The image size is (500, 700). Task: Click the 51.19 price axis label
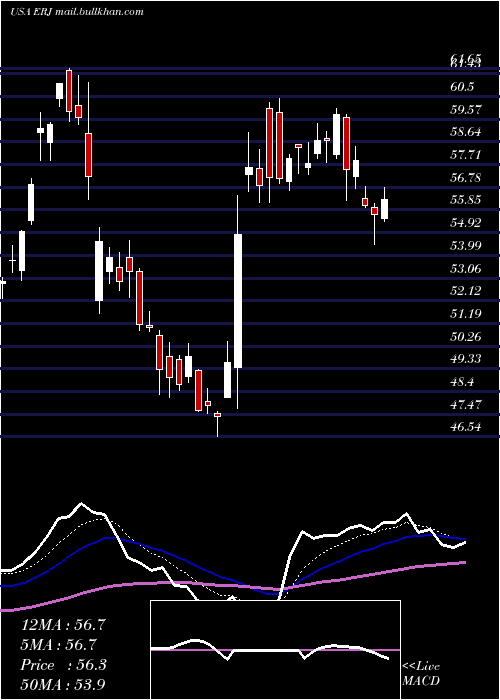(466, 314)
